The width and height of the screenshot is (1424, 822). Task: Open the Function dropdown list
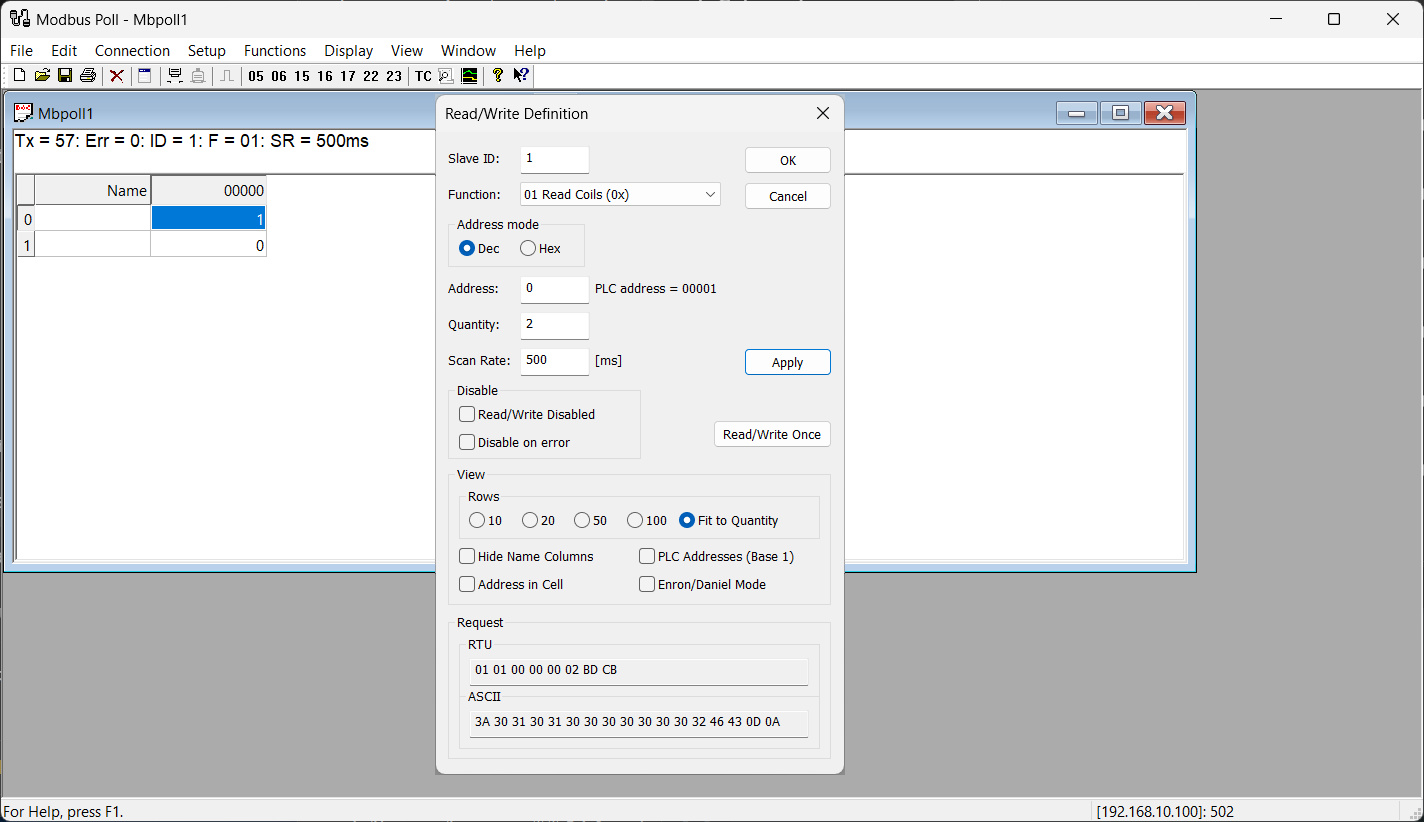pyautogui.click(x=620, y=194)
